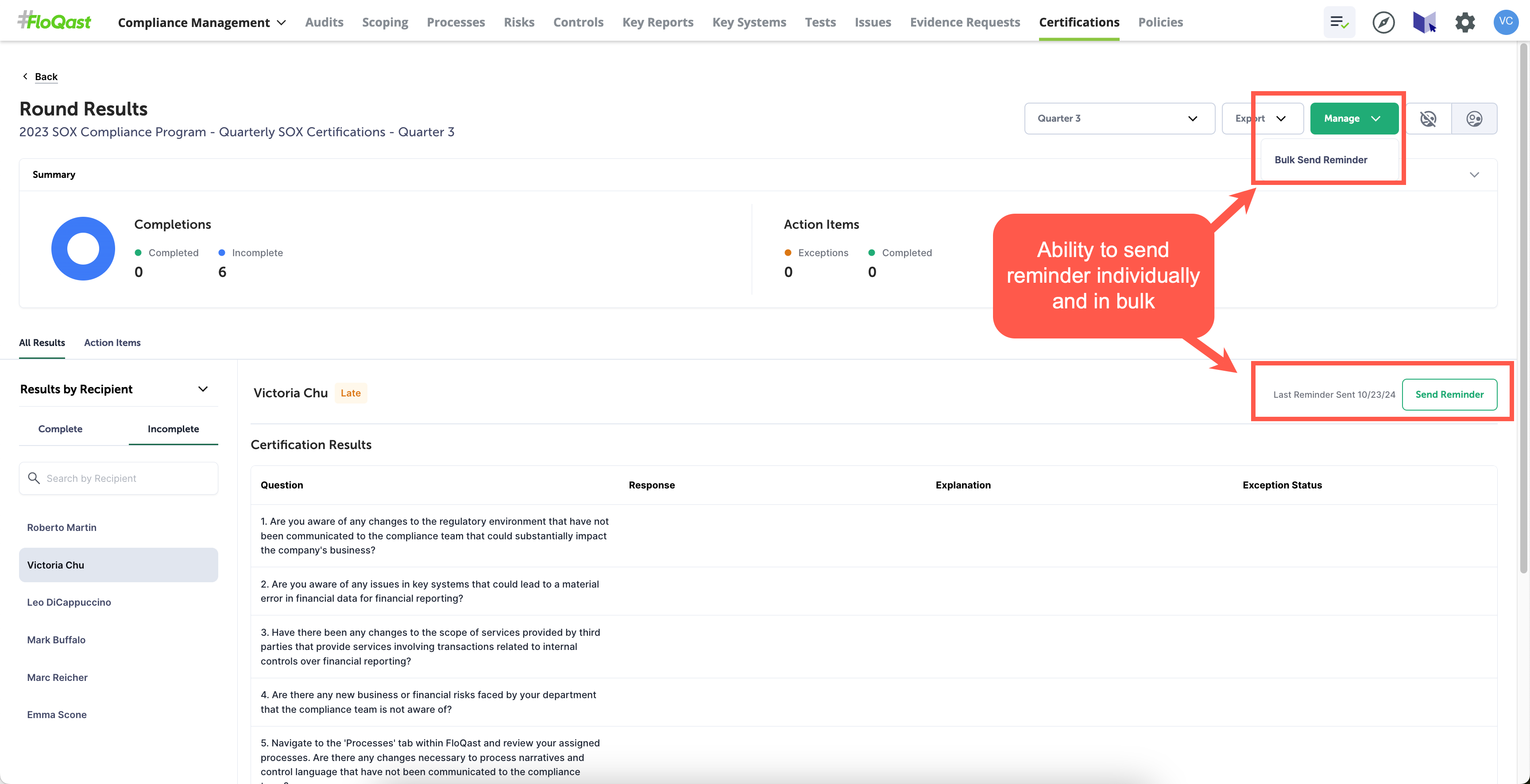
Task: Select the All Results tab
Action: (42, 342)
